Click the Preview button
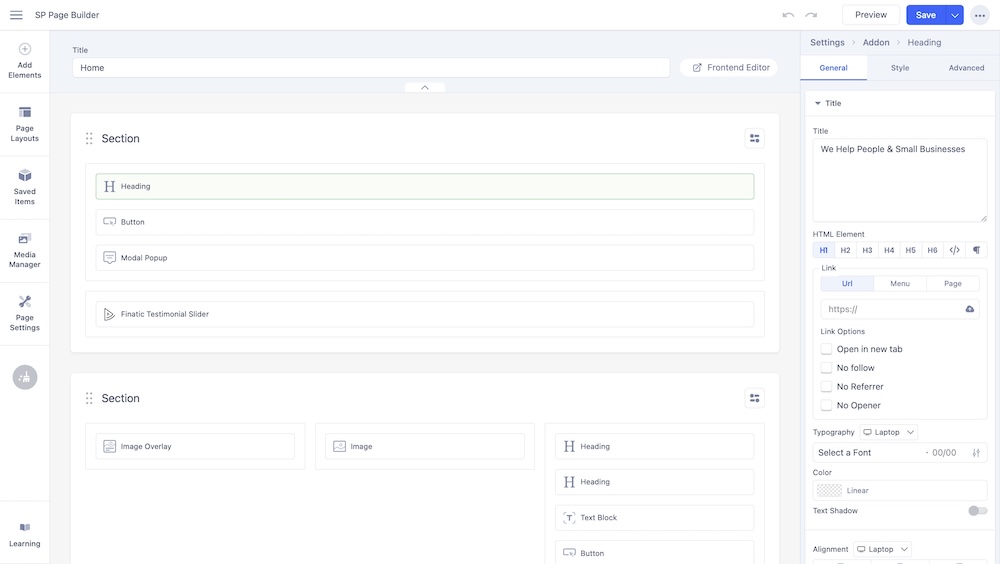 [870, 15]
